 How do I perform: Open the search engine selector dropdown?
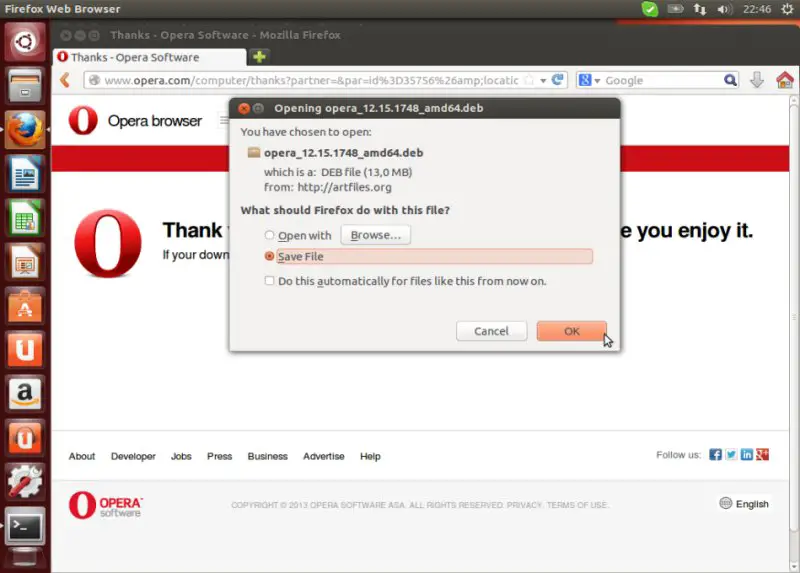[590, 80]
